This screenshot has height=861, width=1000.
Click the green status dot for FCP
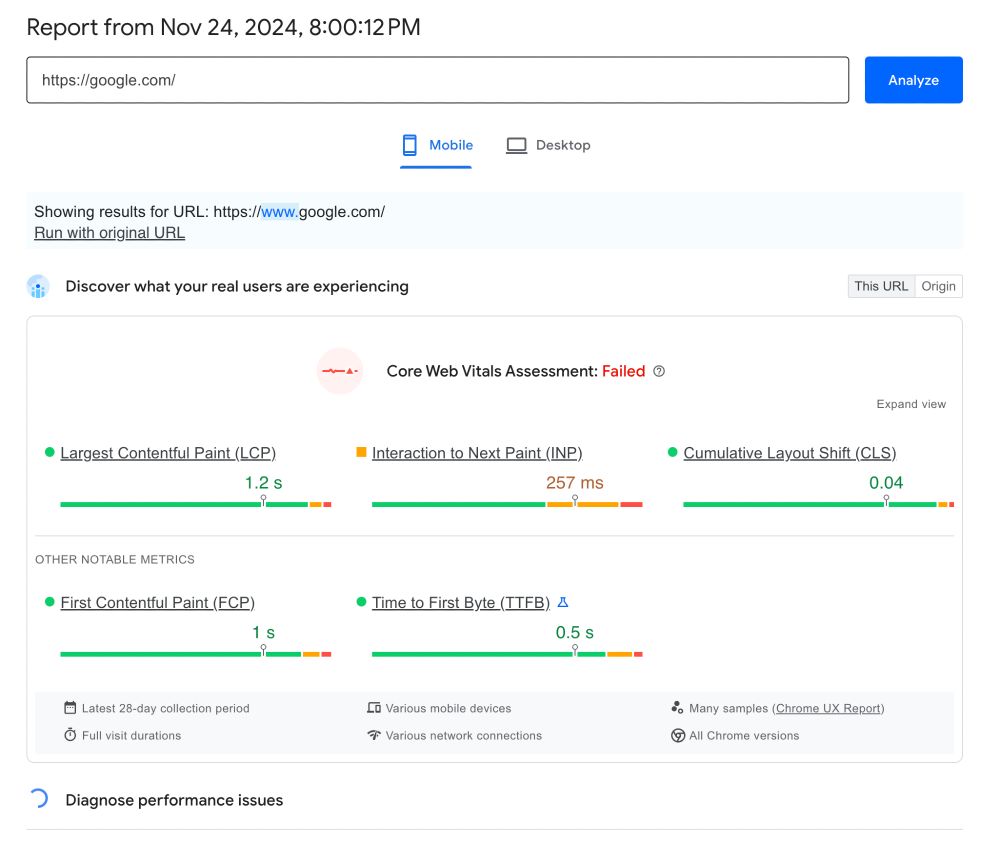click(x=50, y=601)
